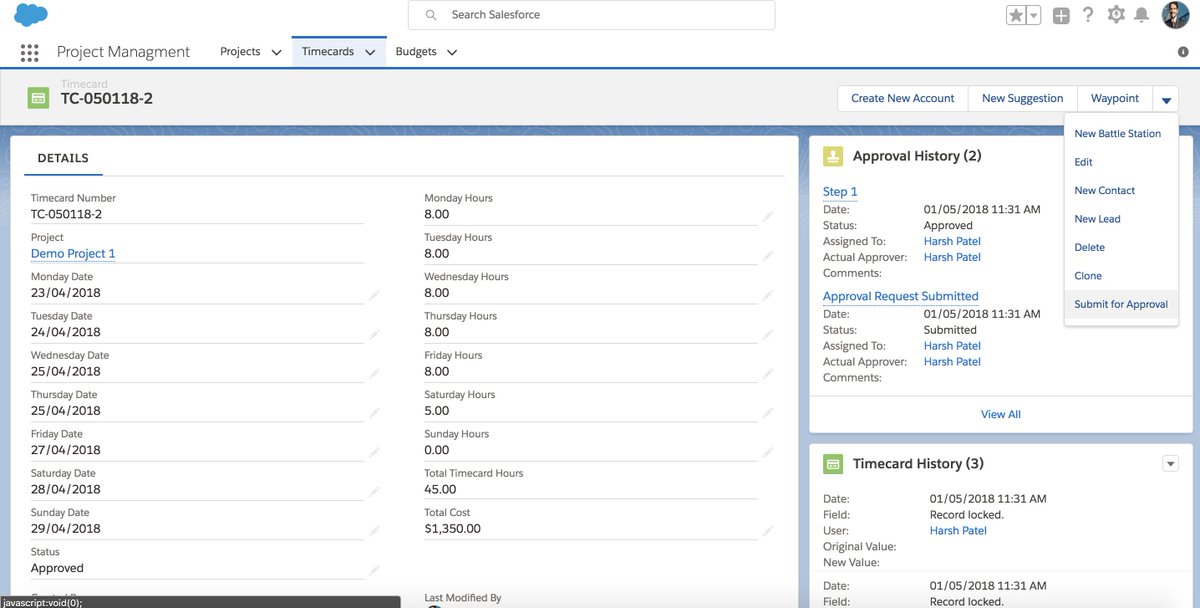The image size is (1200, 608).
Task: Open the Budgets navigation tab
Action: pos(416,51)
